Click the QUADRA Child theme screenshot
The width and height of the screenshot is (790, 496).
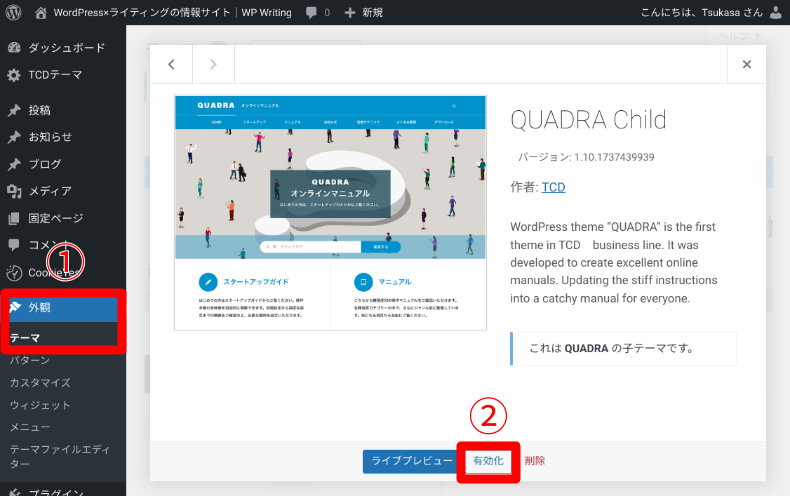pyautogui.click(x=331, y=213)
